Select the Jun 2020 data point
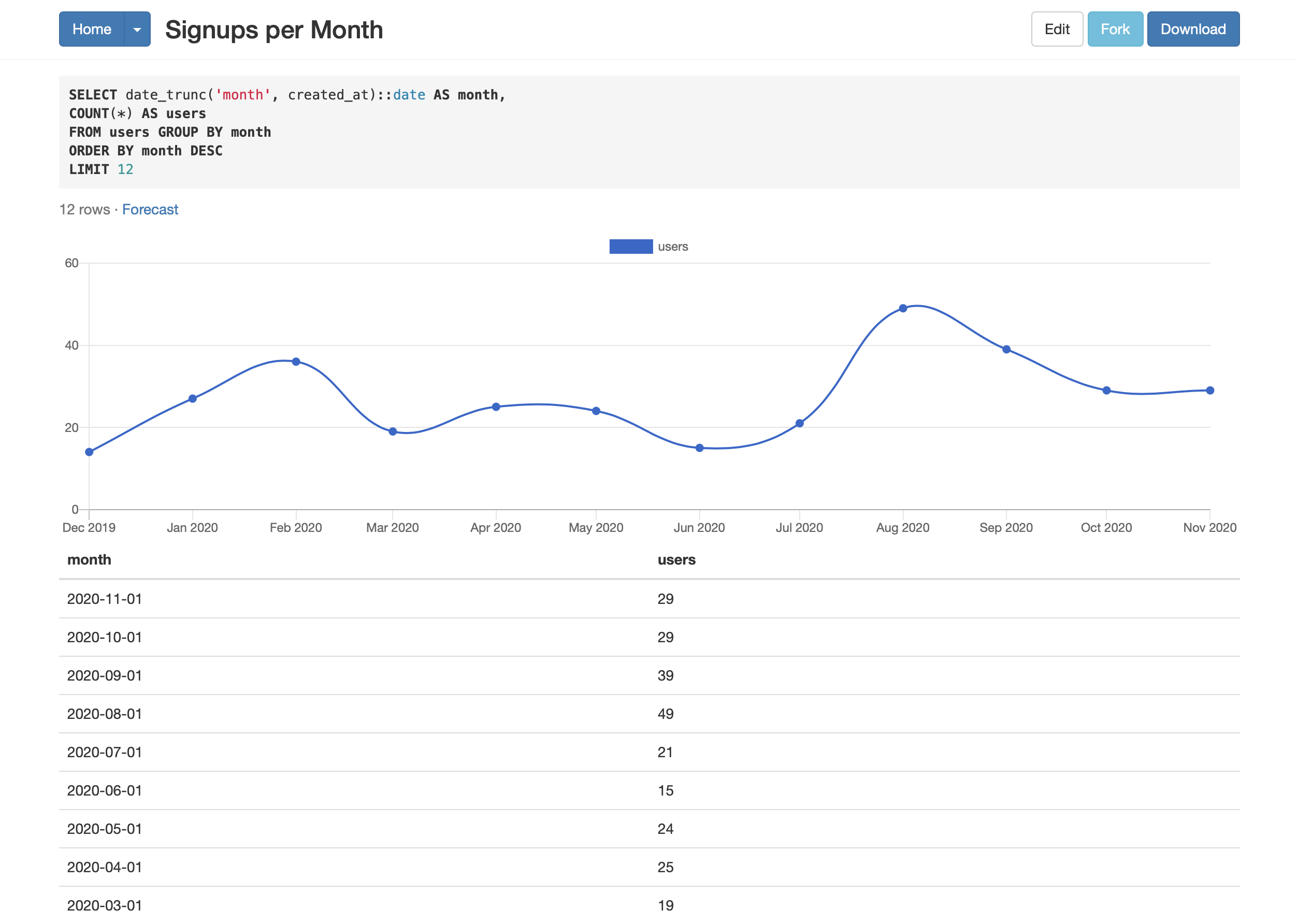Viewport: 1297px width, 924px height. (x=700, y=449)
